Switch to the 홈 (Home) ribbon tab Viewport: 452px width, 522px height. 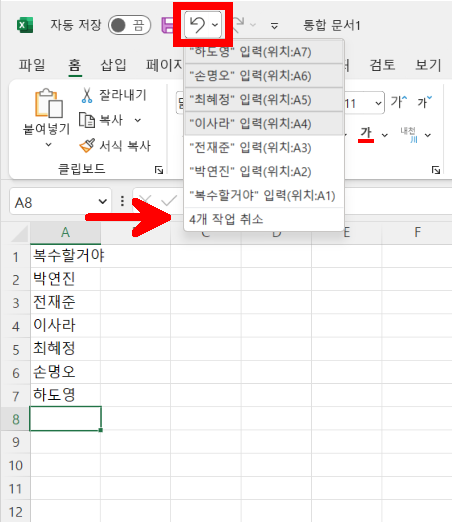tap(75, 65)
